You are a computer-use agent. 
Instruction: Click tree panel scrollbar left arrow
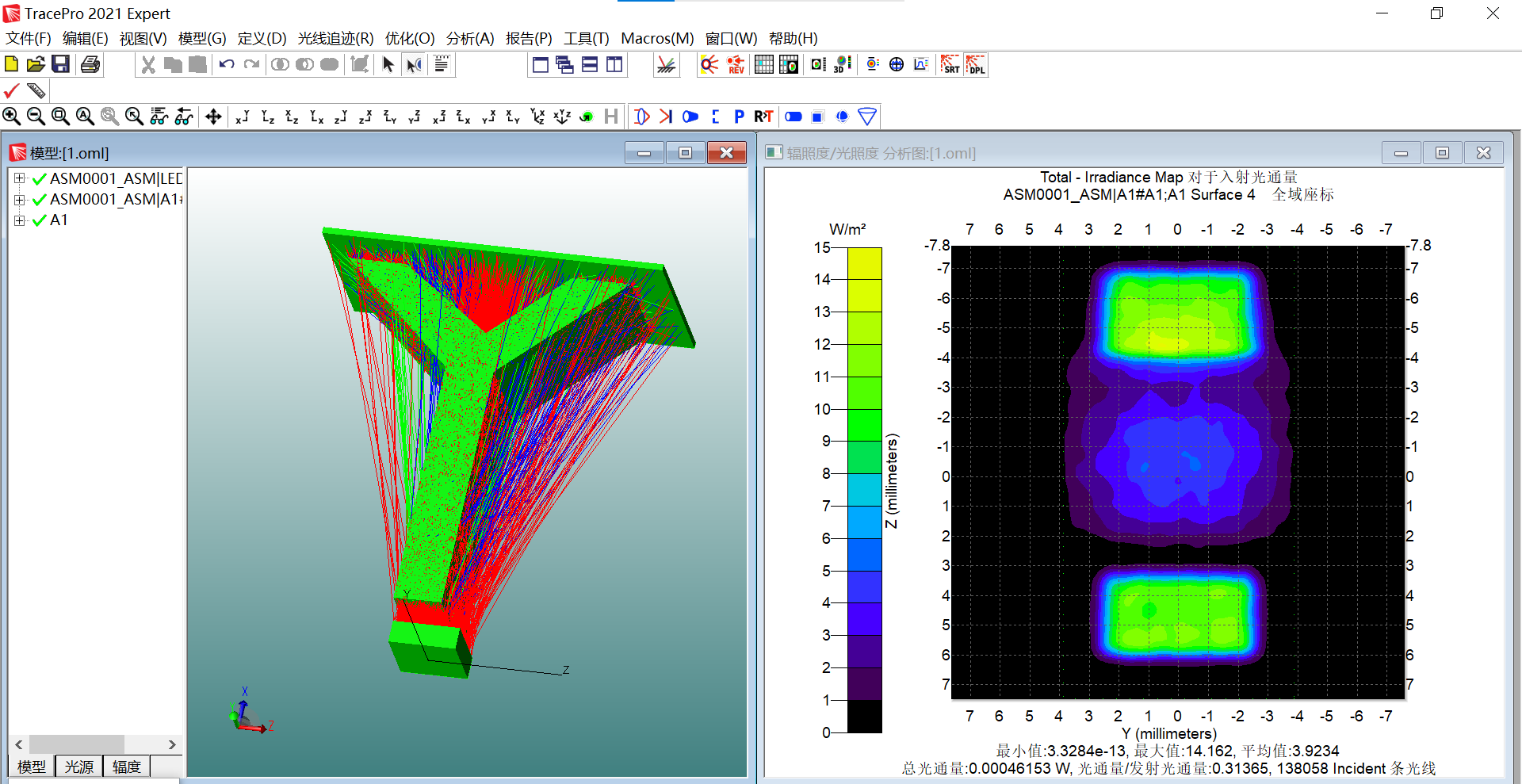coord(19,744)
